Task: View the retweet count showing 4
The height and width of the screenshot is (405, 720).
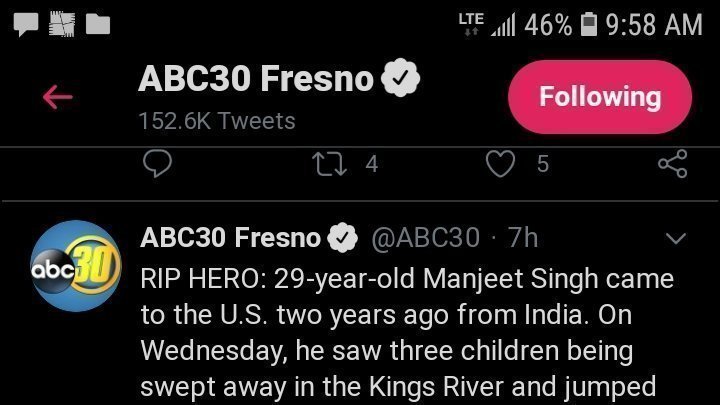Action: click(371, 163)
